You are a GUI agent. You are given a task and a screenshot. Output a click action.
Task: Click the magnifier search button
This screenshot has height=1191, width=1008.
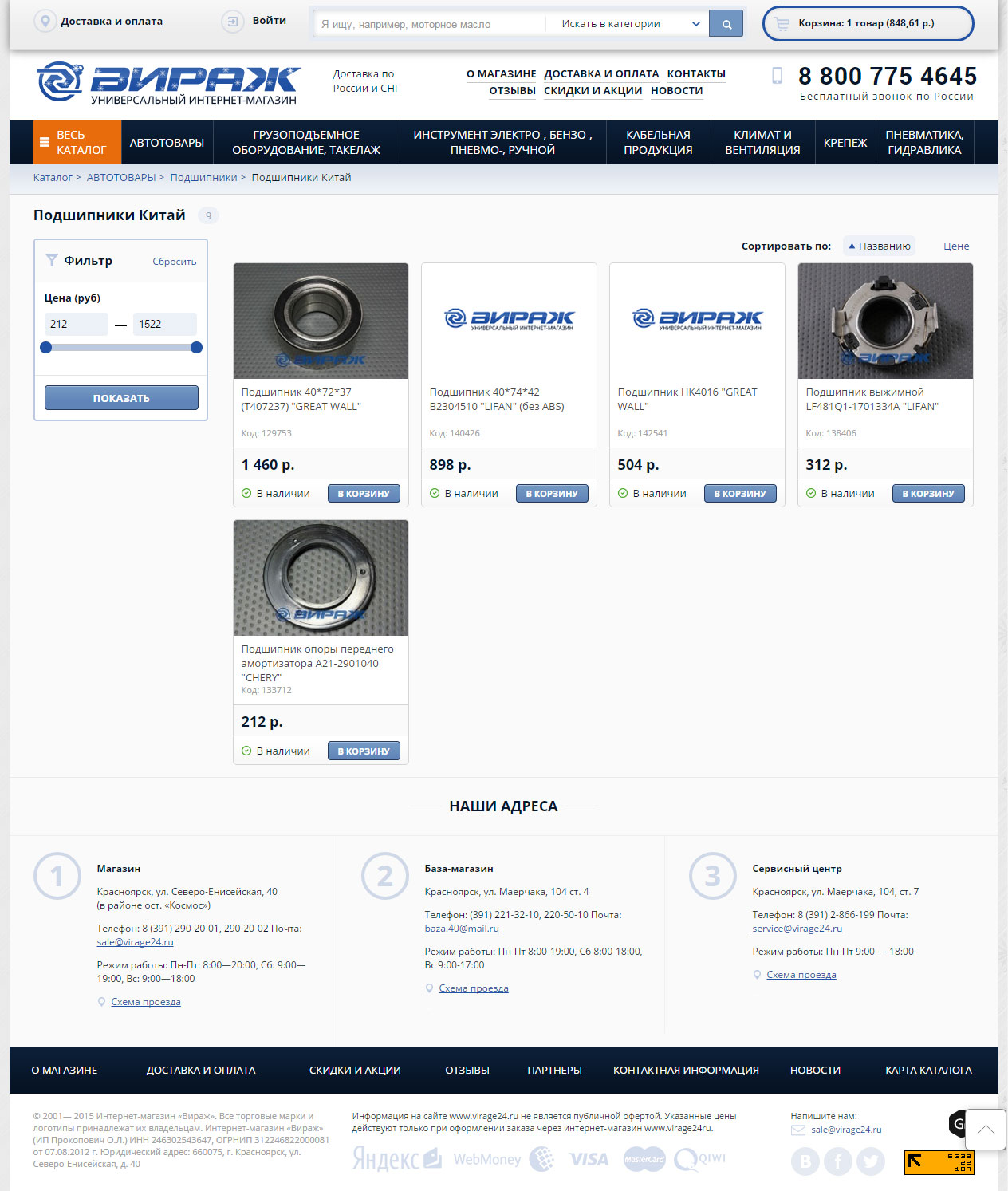click(x=726, y=24)
